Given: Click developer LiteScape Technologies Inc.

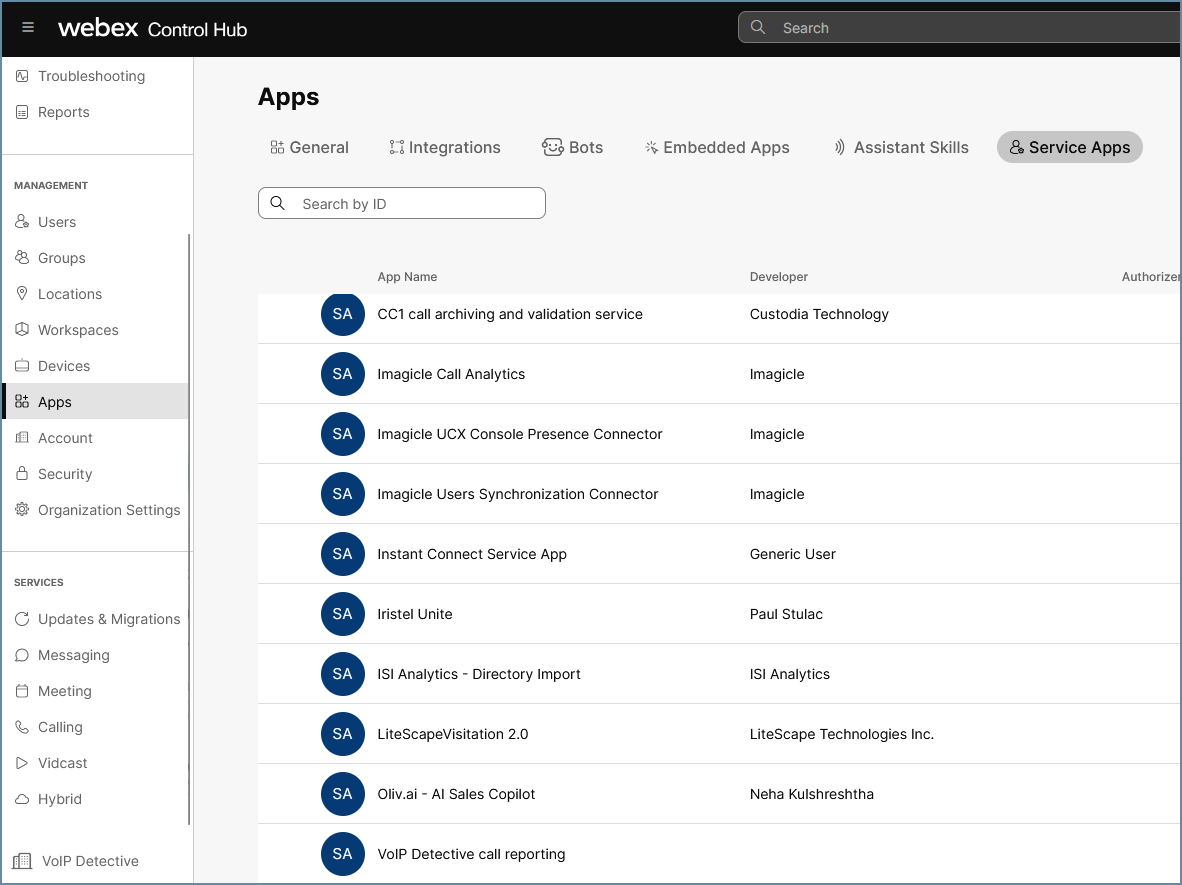Looking at the screenshot, I should coord(841,734).
